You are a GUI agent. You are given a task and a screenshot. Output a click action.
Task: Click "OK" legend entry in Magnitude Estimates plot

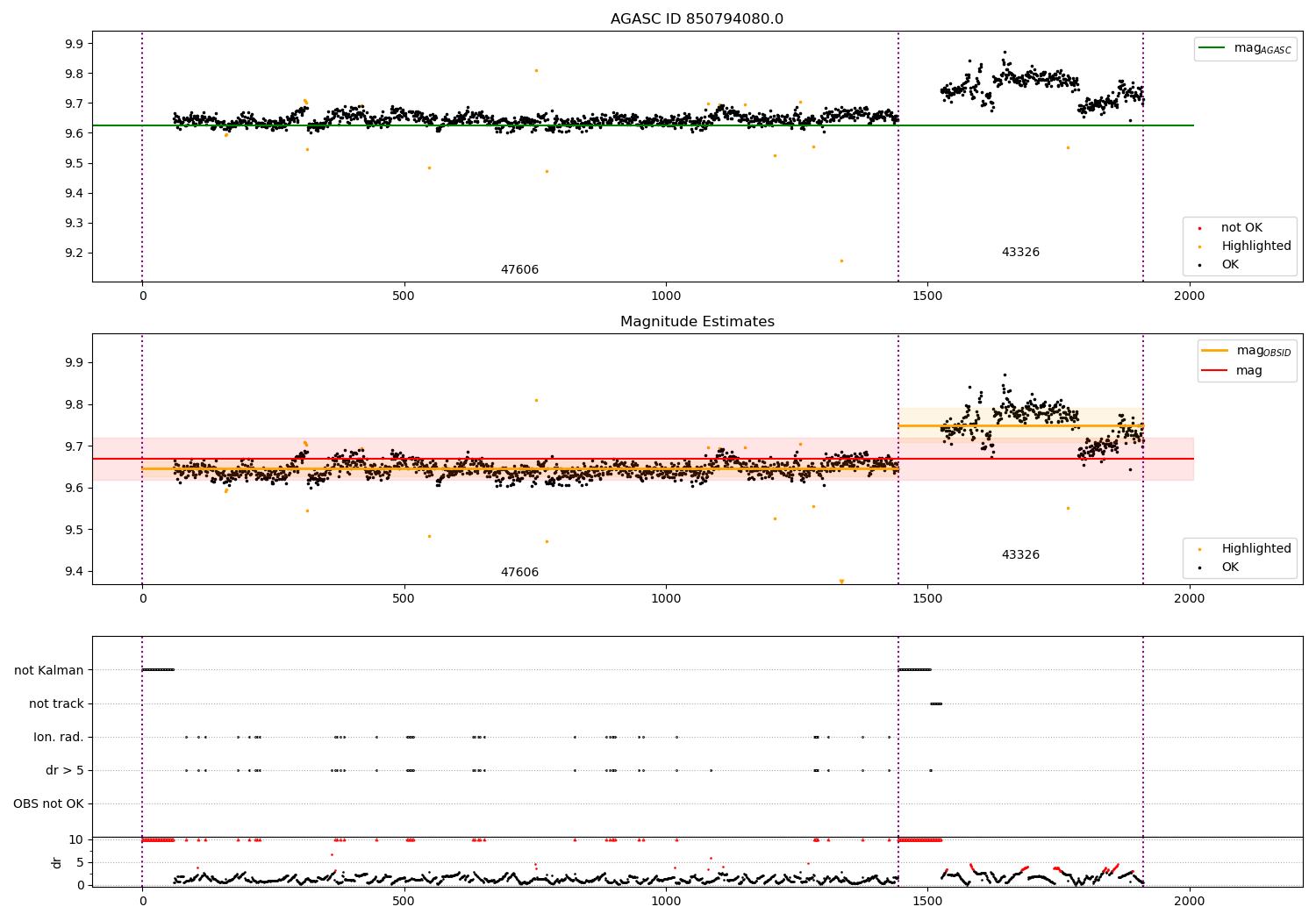click(1230, 568)
